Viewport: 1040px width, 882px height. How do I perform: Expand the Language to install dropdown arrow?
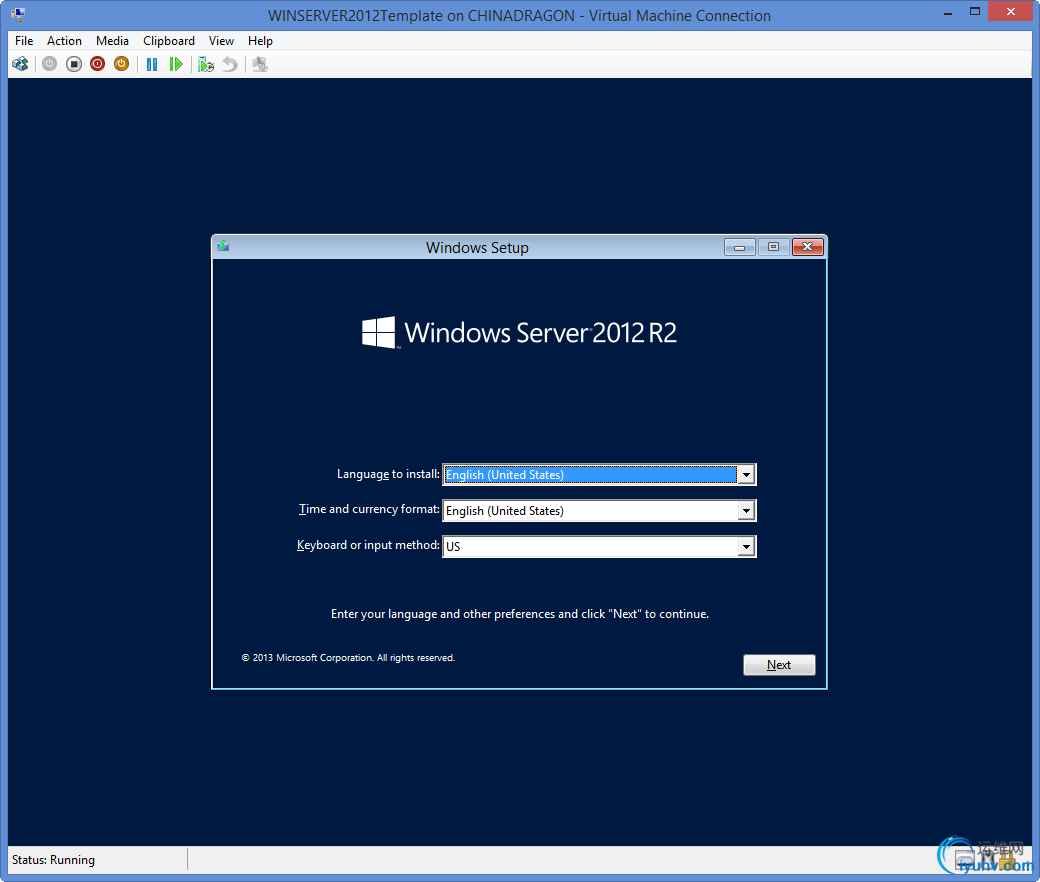[x=746, y=475]
